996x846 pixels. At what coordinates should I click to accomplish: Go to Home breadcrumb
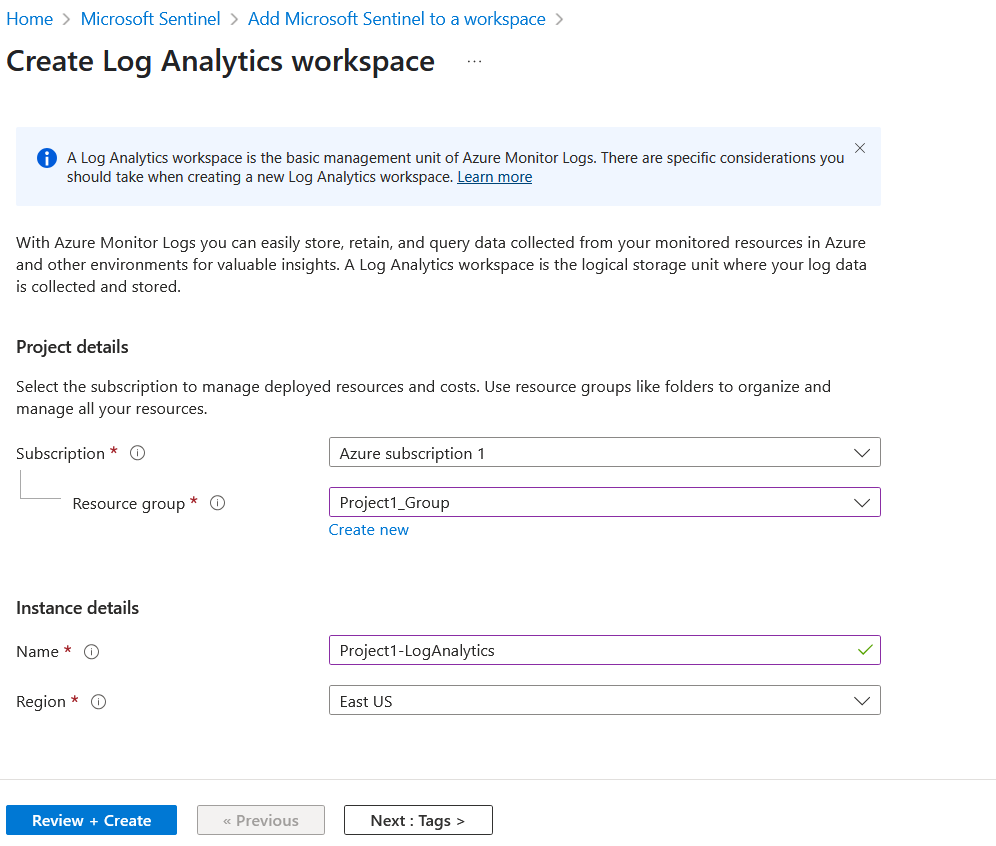tap(29, 19)
